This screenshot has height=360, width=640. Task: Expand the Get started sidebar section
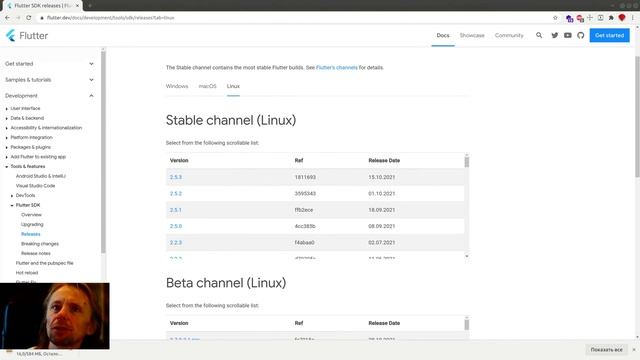(49, 64)
